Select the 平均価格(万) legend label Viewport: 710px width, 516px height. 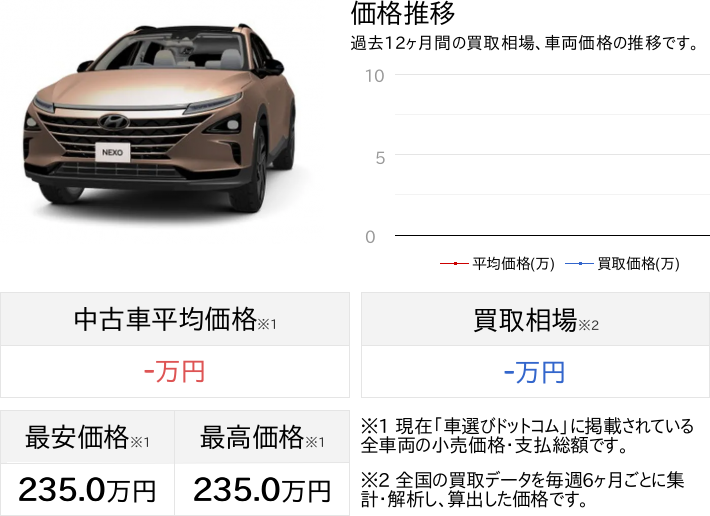coord(513,263)
